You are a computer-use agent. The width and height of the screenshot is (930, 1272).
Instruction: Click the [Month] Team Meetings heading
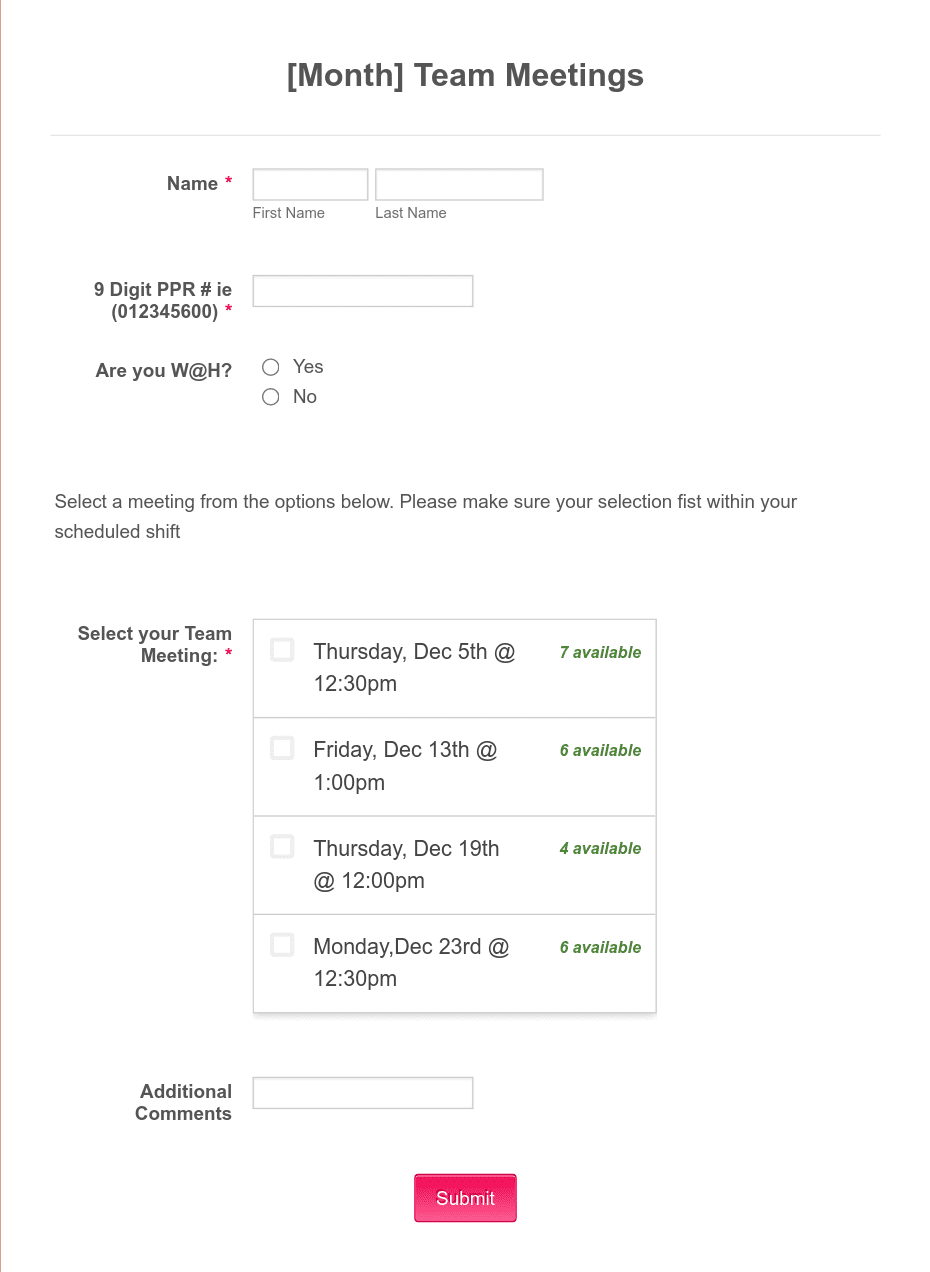(465, 75)
